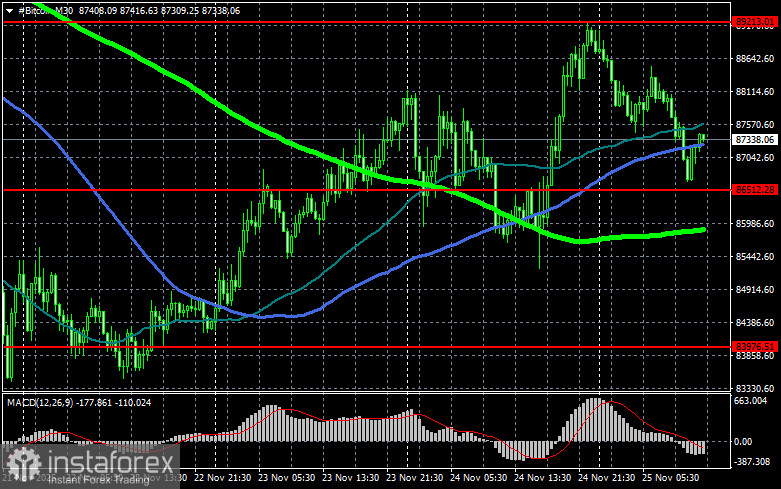781x489 pixels.
Task: Click the red 83976.51 support price label
Action: pyautogui.click(x=755, y=346)
